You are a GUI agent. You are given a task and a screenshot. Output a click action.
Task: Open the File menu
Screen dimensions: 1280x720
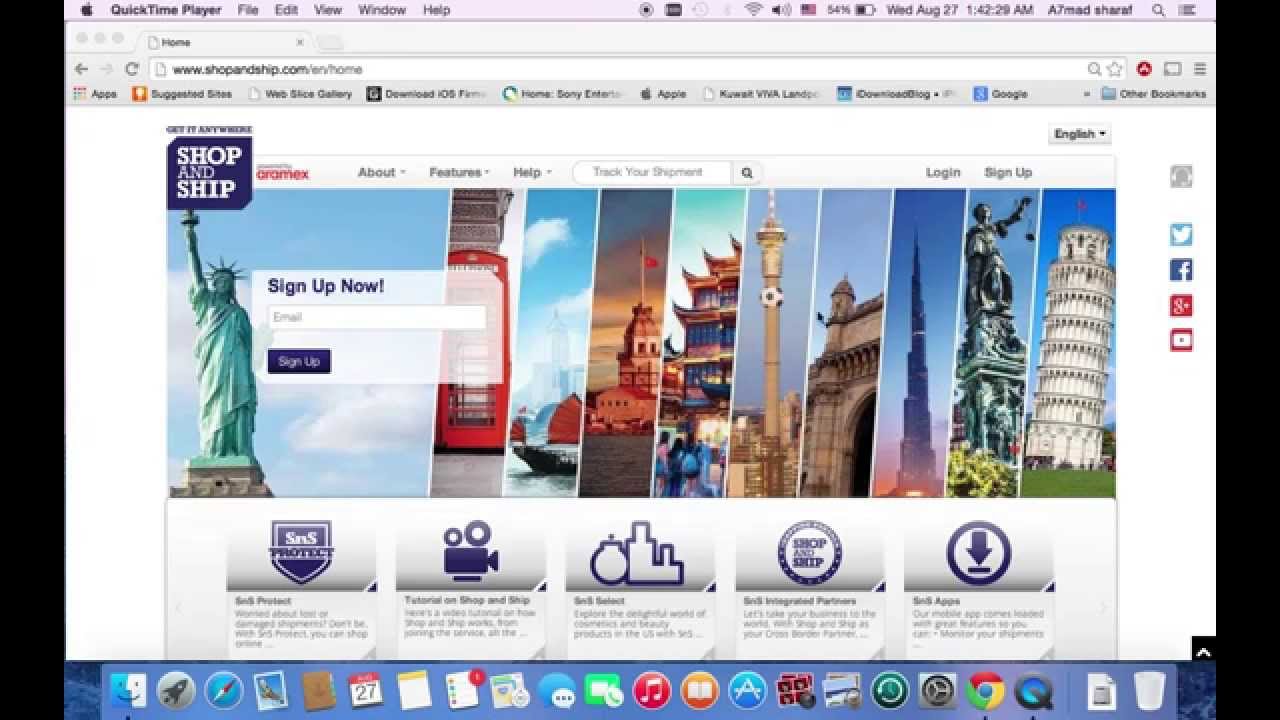[248, 10]
